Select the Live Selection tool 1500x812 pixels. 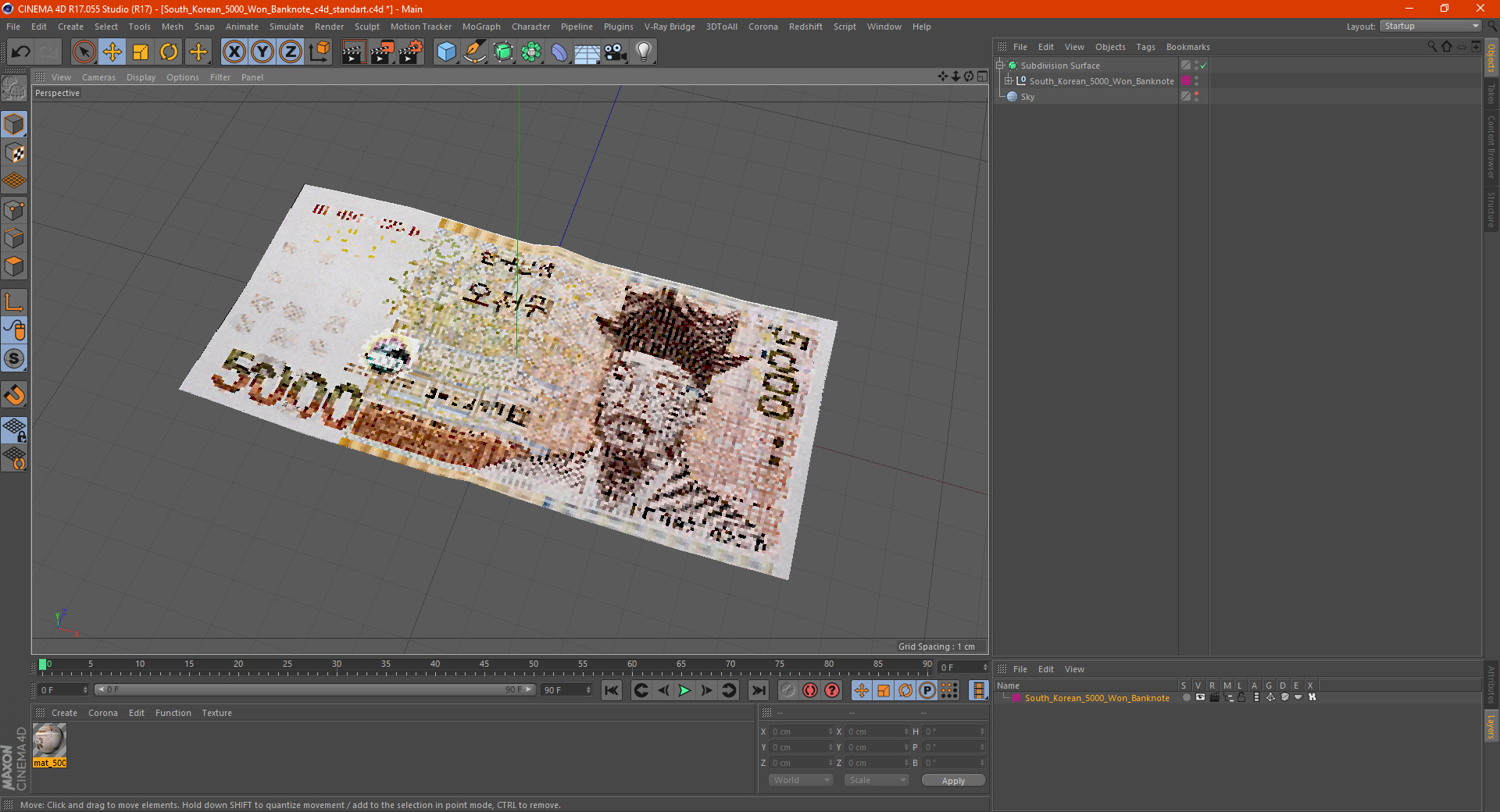(x=84, y=52)
